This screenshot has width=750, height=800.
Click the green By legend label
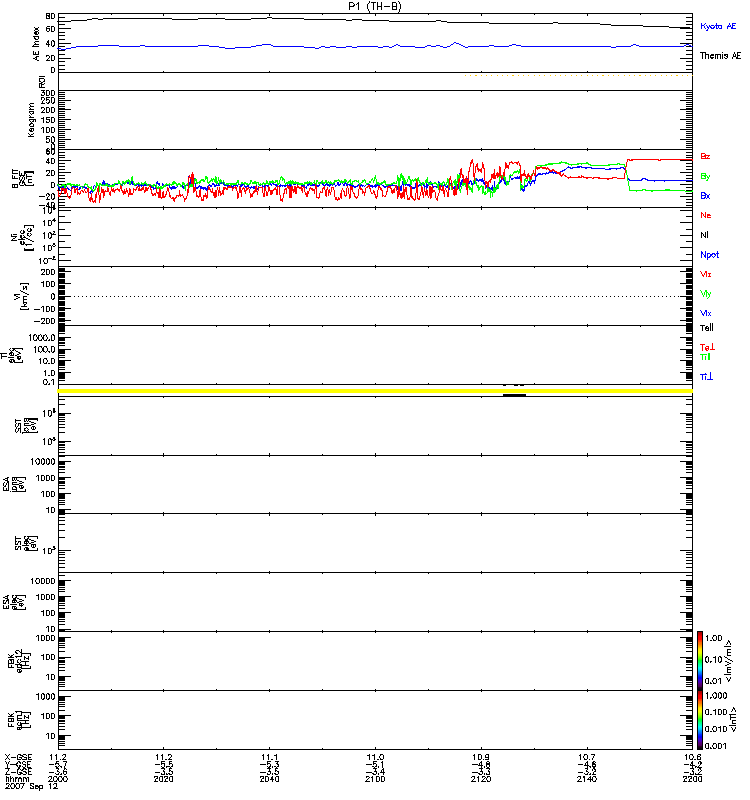[x=705, y=176]
